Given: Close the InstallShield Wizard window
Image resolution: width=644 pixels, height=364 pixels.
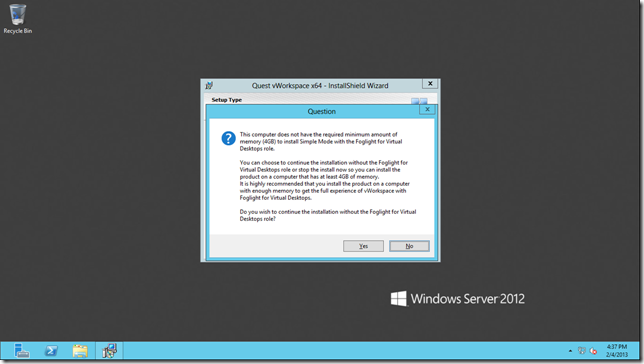Looking at the screenshot, I should point(430,83).
